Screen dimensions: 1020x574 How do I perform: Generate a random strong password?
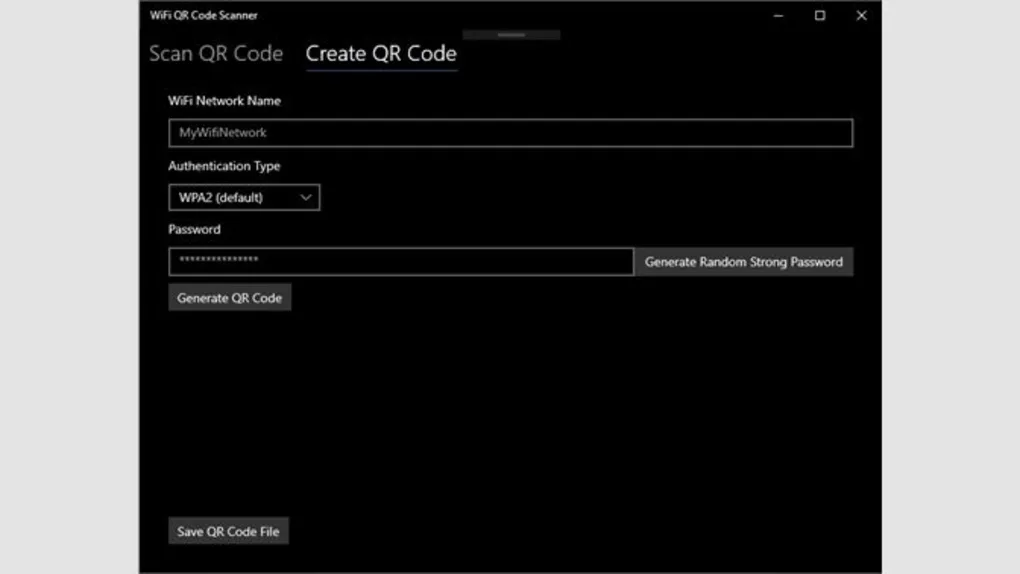point(744,262)
